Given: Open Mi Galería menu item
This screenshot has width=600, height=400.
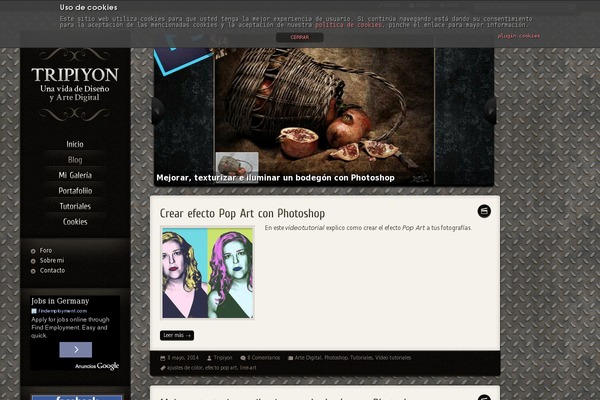Looking at the screenshot, I should tap(75, 175).
